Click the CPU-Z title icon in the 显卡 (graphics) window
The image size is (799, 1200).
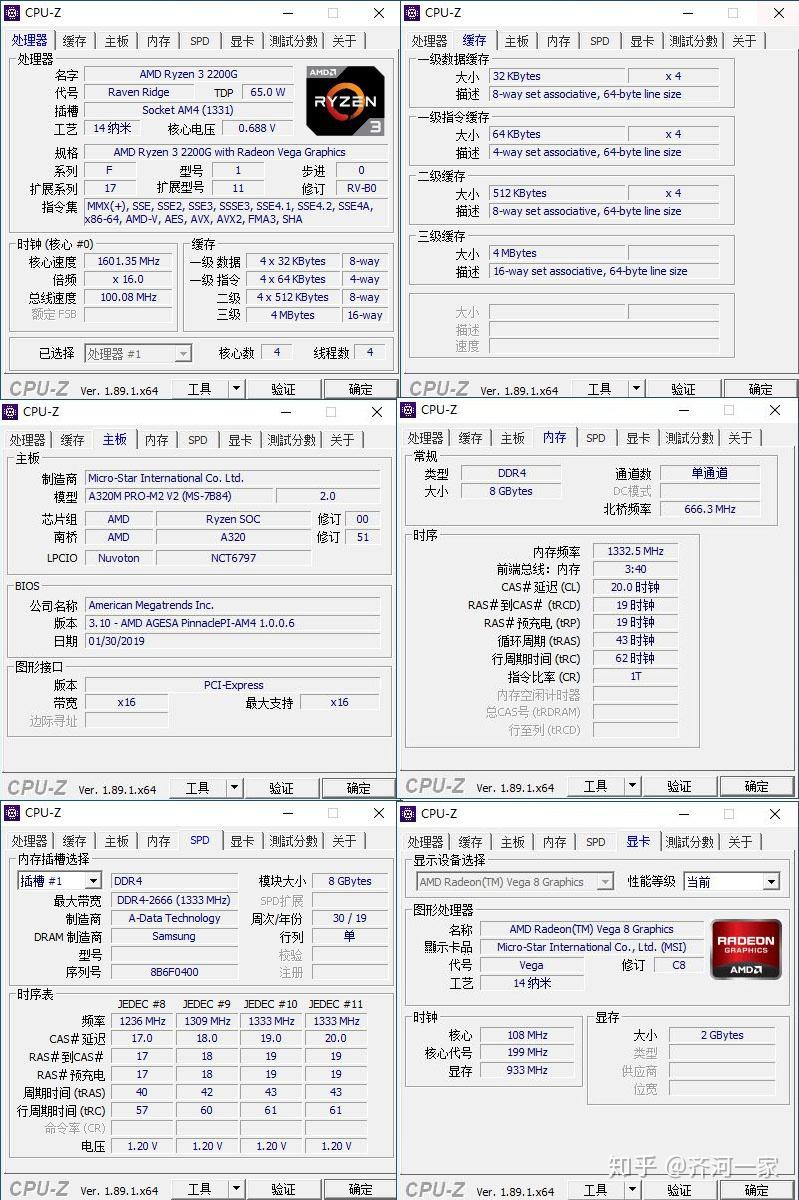pyautogui.click(x=408, y=814)
